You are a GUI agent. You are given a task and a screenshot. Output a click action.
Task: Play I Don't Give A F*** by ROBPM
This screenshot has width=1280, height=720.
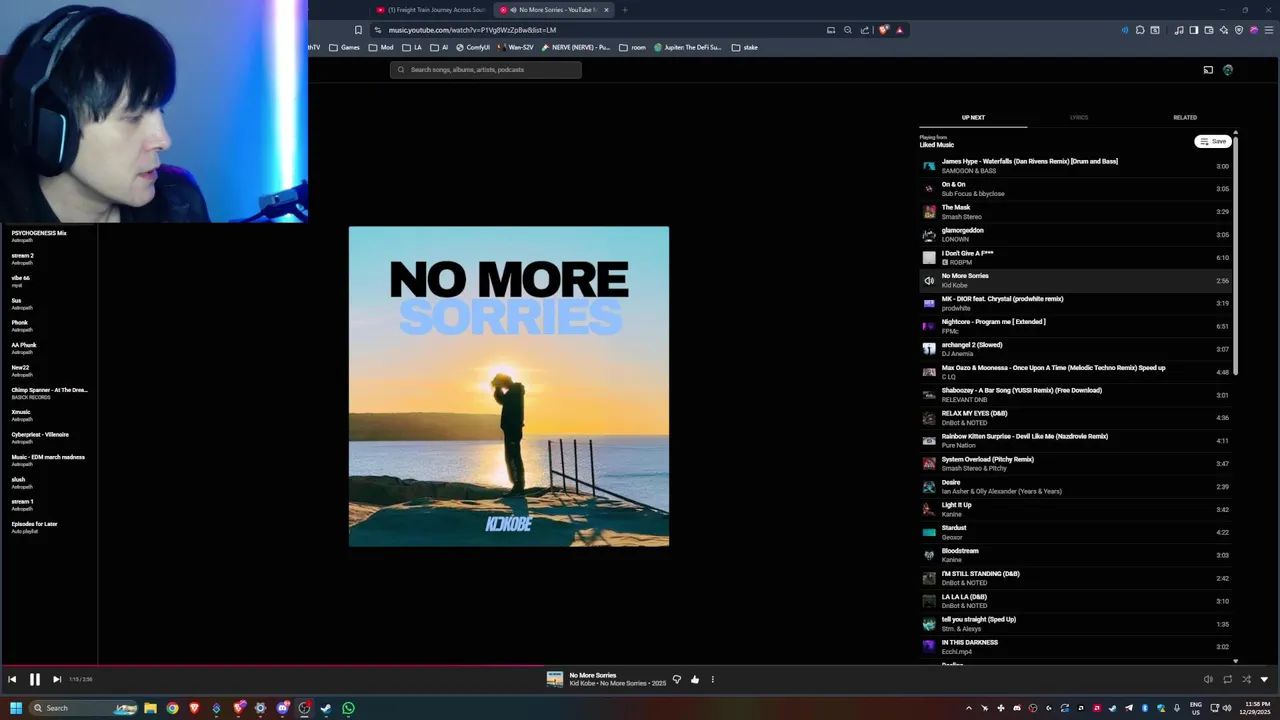[1075, 257]
